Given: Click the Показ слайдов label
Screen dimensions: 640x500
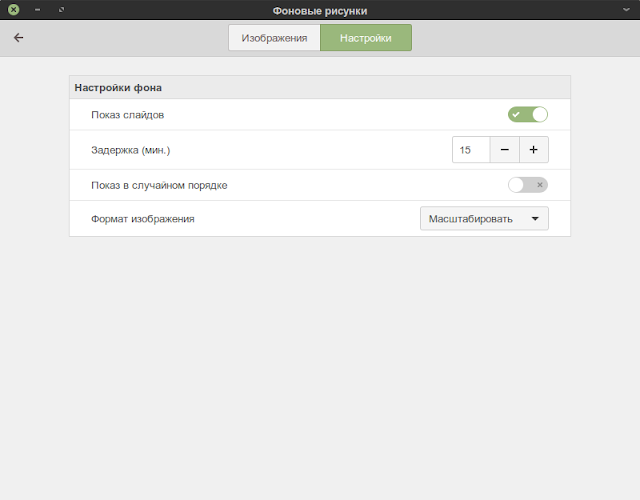Looking at the screenshot, I should (127, 115).
